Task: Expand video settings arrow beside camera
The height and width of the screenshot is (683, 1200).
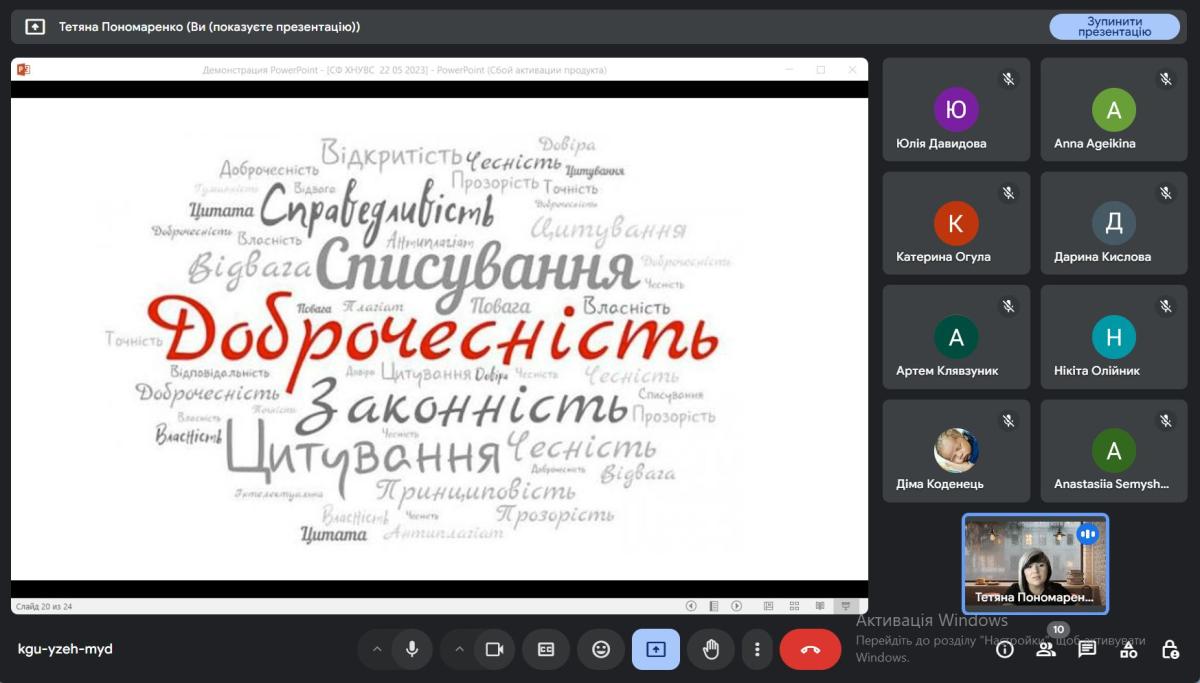Action: [459, 649]
